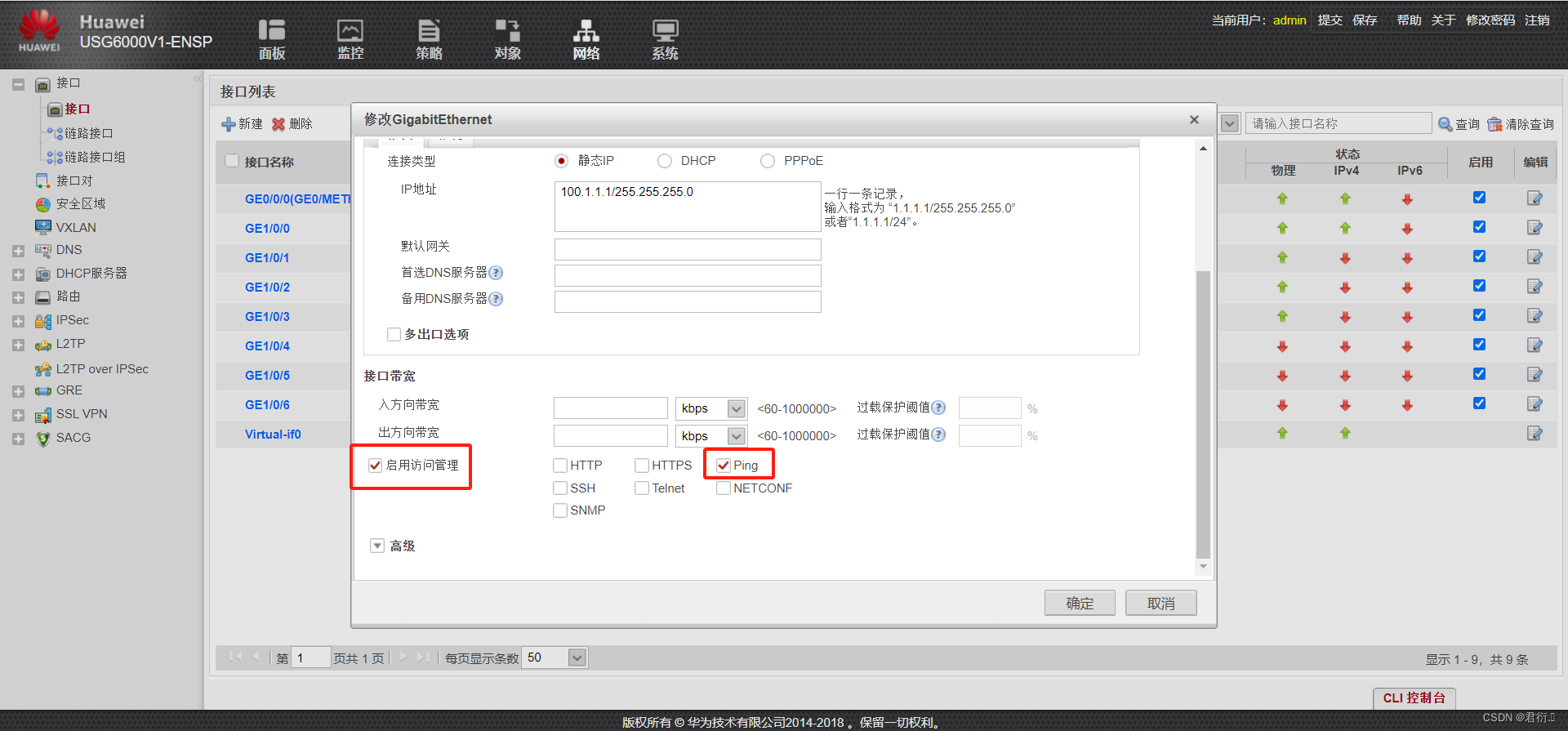Open the 对象 object icon
The image size is (1568, 731).
(507, 39)
